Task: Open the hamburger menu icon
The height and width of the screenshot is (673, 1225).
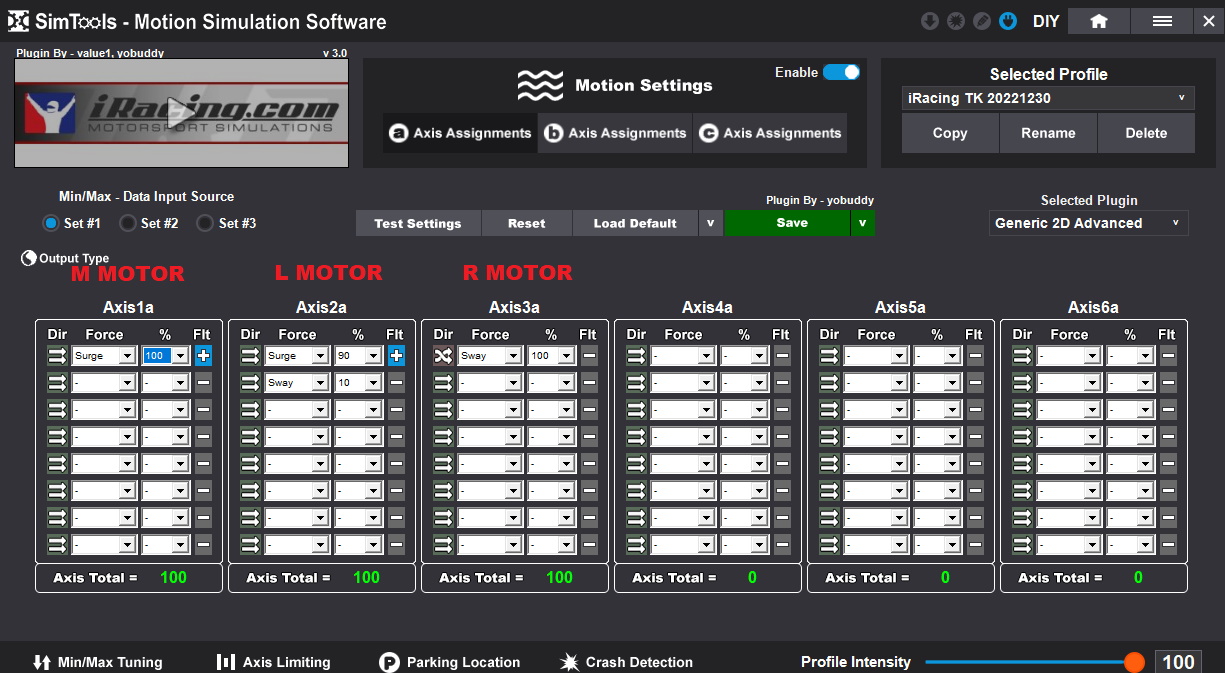Action: tap(1162, 21)
